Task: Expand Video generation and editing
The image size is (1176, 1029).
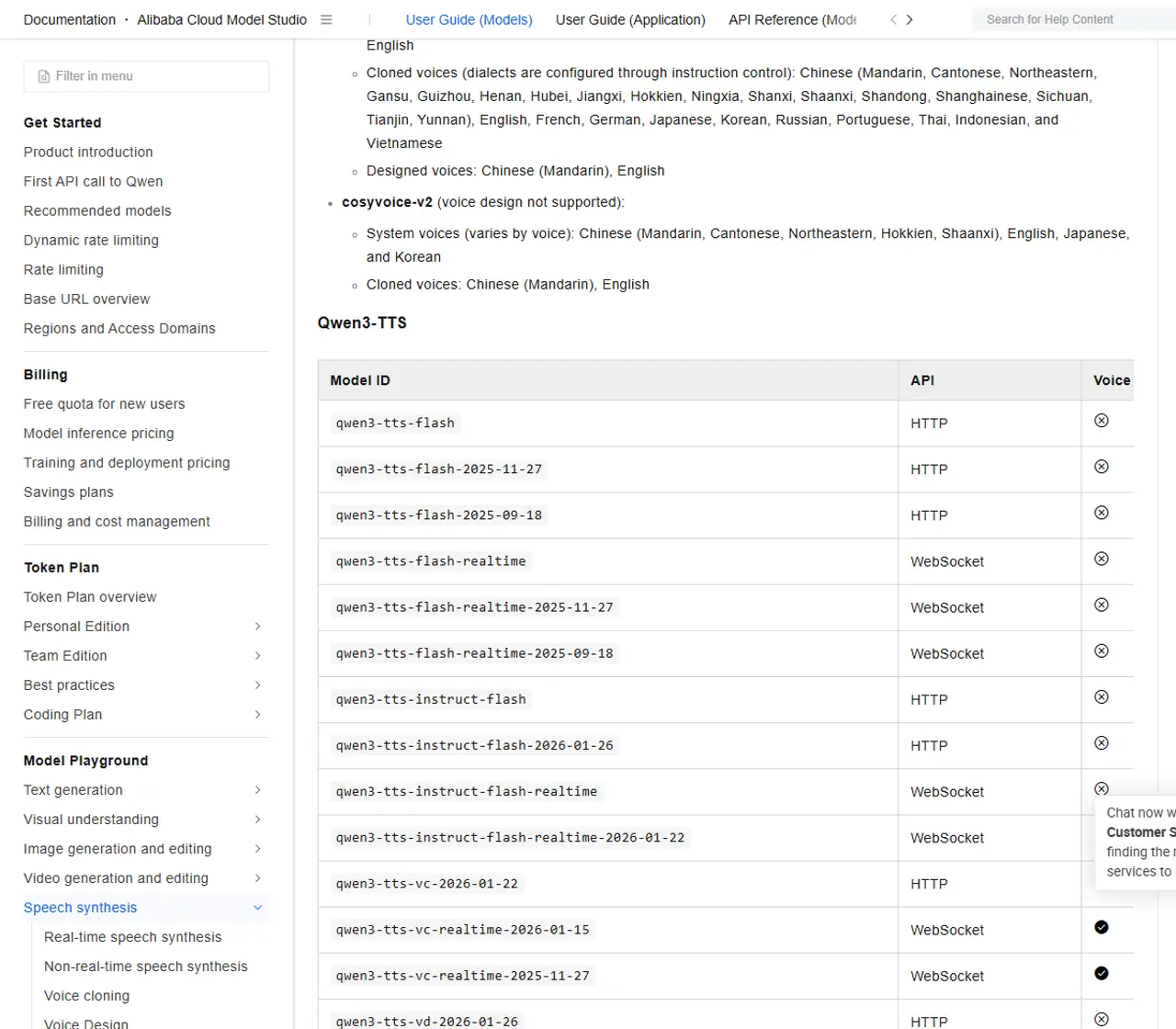Action: 258,878
